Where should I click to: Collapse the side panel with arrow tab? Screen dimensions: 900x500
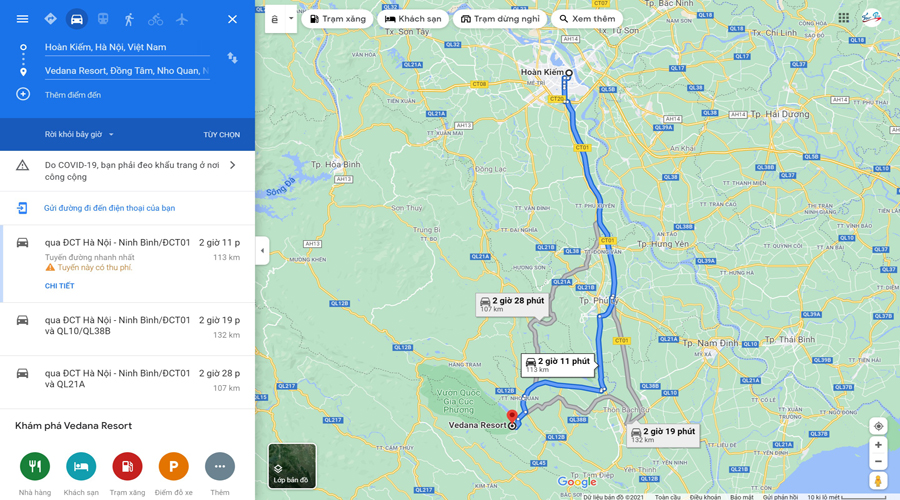pos(262,251)
